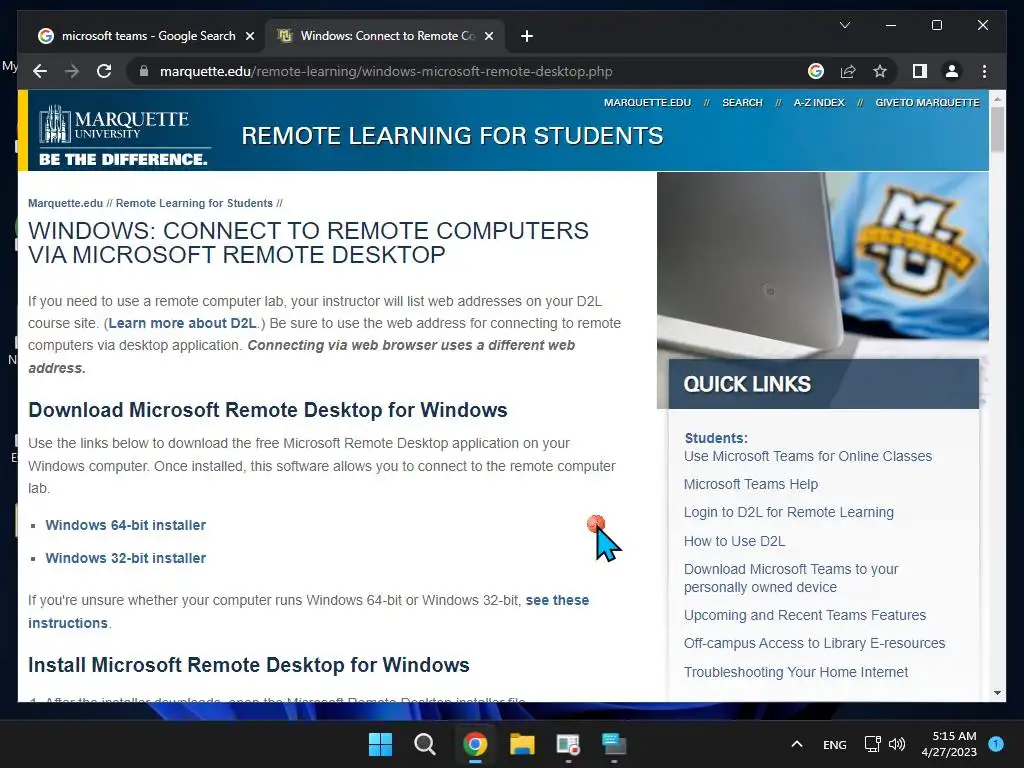This screenshot has height=768, width=1024.
Task: Open Troubleshooting Your Home Internet link
Action: (x=796, y=672)
